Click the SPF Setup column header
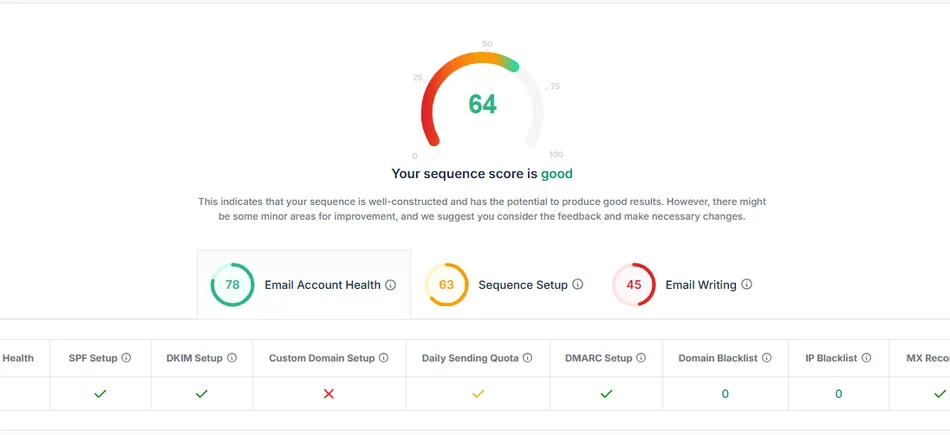This screenshot has width=950, height=435. click(101, 358)
